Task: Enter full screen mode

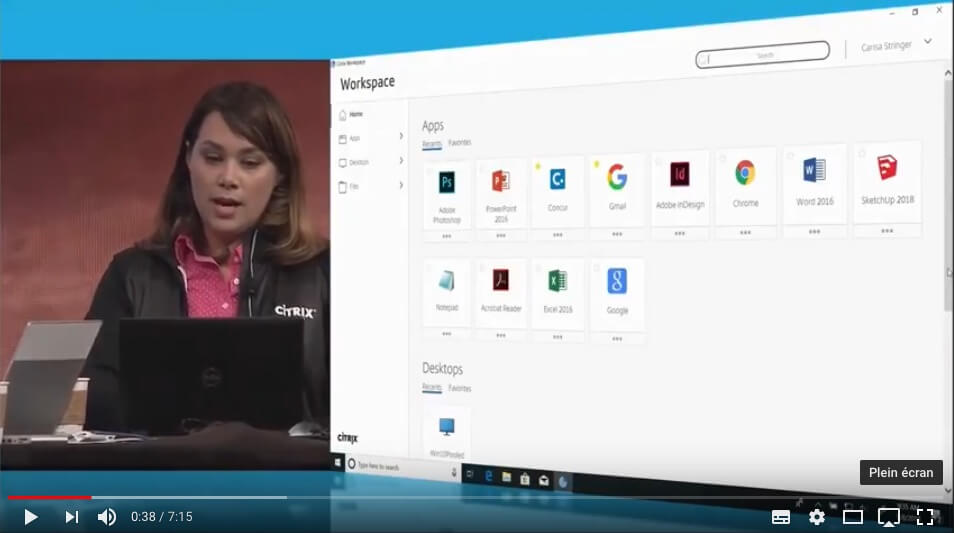Action: point(925,517)
